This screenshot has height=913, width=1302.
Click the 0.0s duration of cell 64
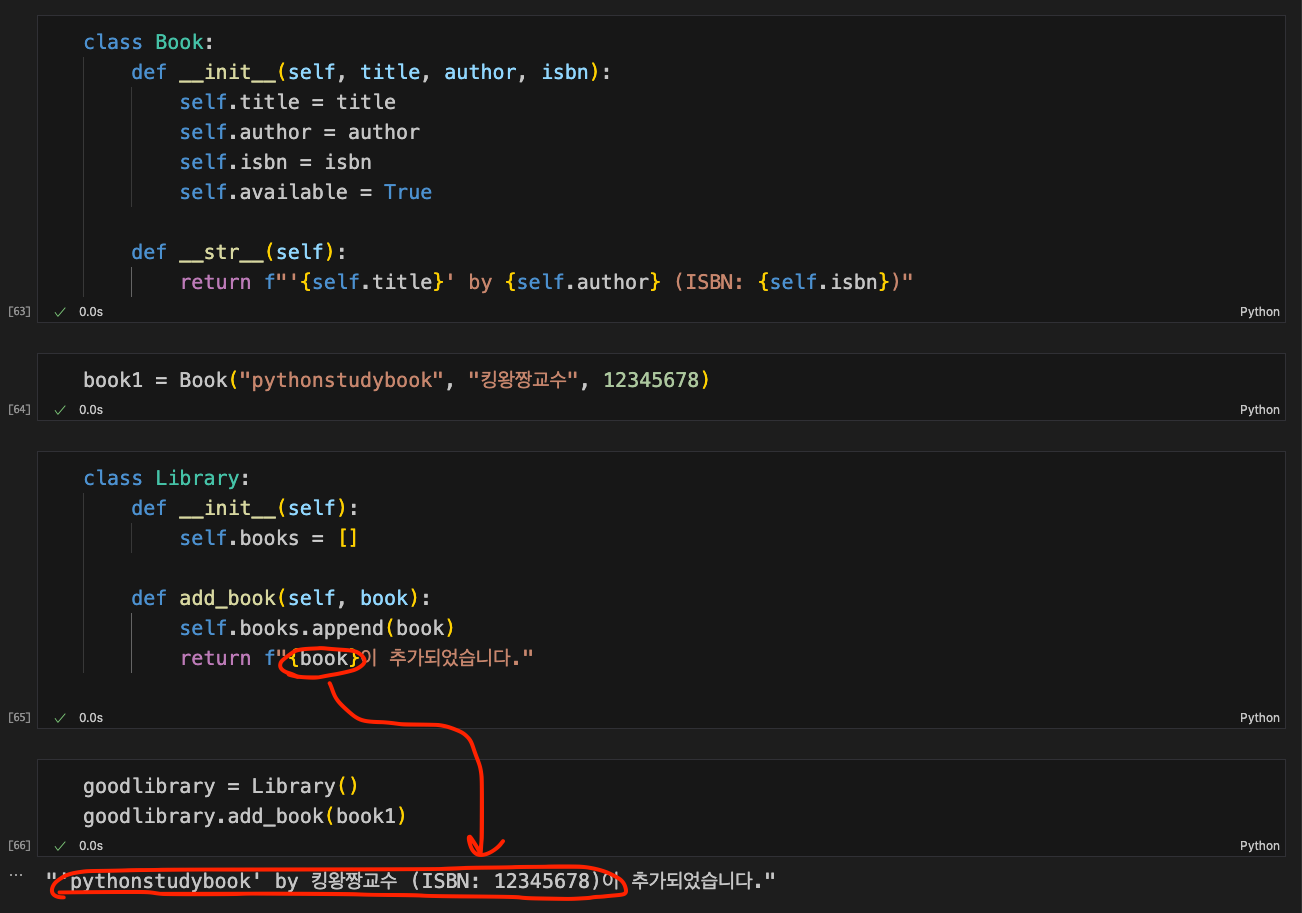tap(91, 410)
